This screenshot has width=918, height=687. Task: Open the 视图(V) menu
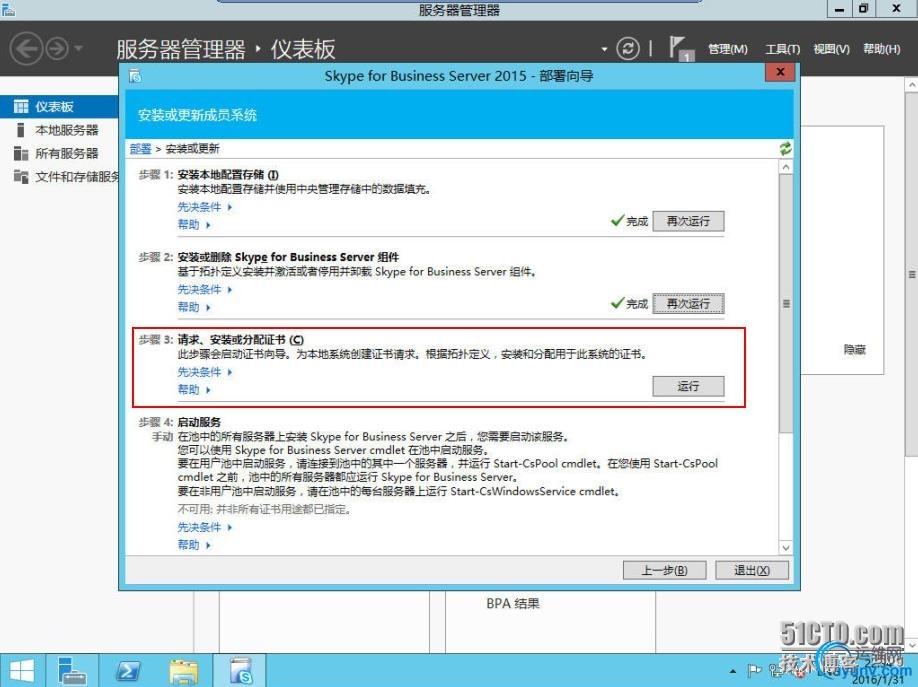831,49
